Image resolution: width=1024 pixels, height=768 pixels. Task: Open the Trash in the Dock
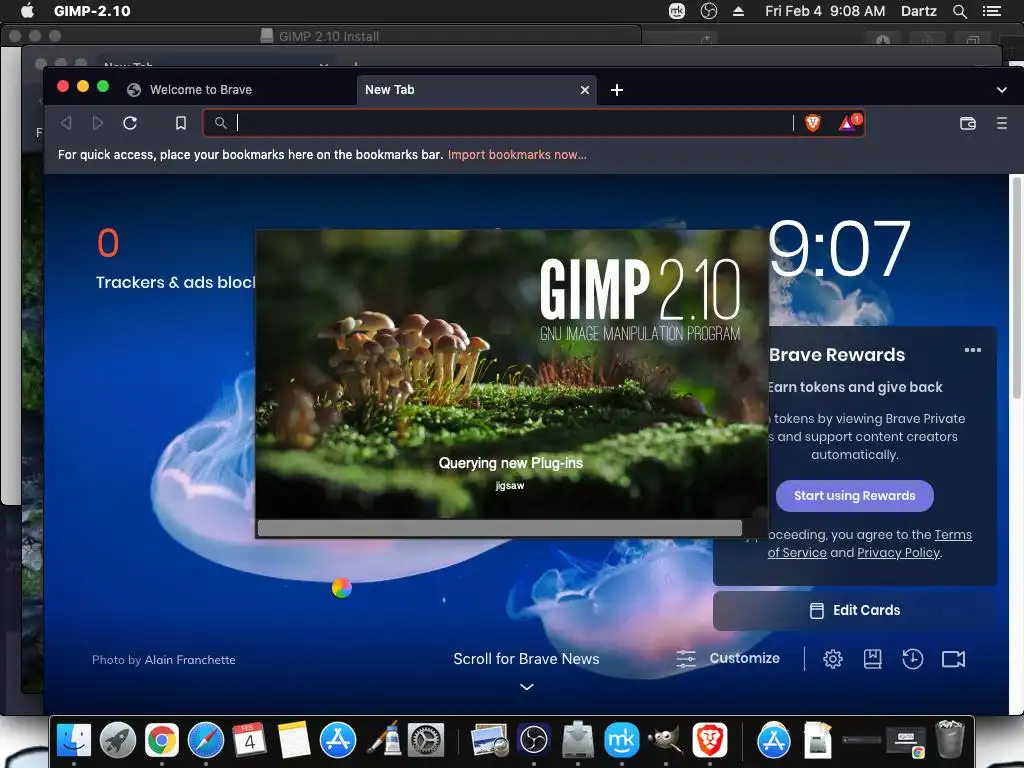(x=950, y=739)
